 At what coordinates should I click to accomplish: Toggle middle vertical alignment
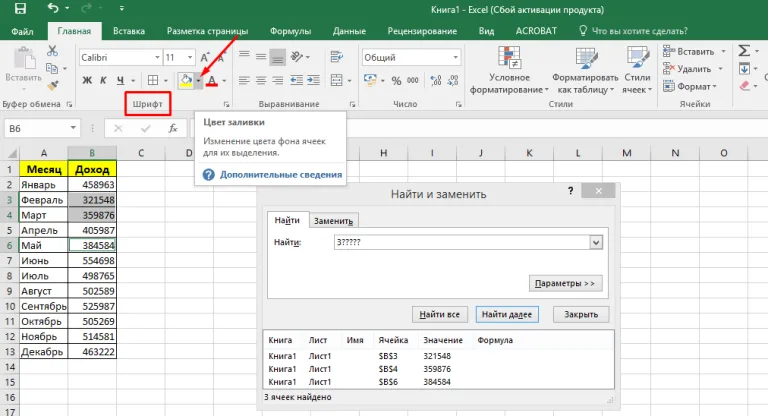pyautogui.click(x=261, y=57)
